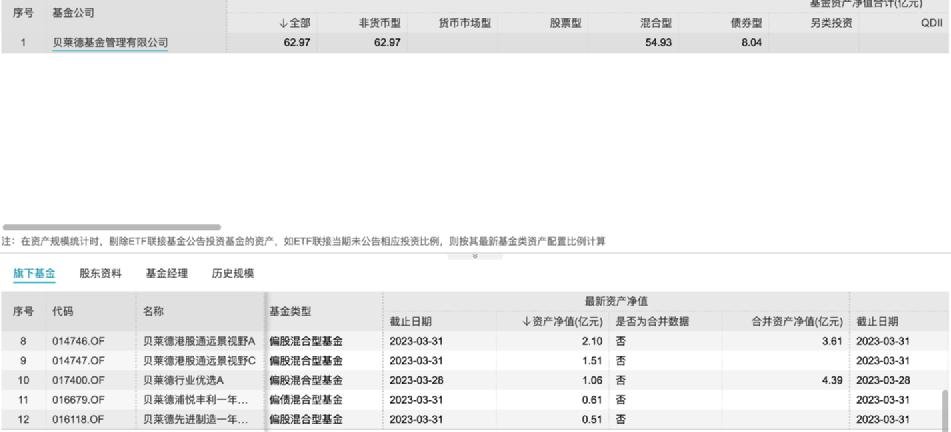951x432 pixels.
Task: Select fund code 014746.OF
Action: pos(78,342)
